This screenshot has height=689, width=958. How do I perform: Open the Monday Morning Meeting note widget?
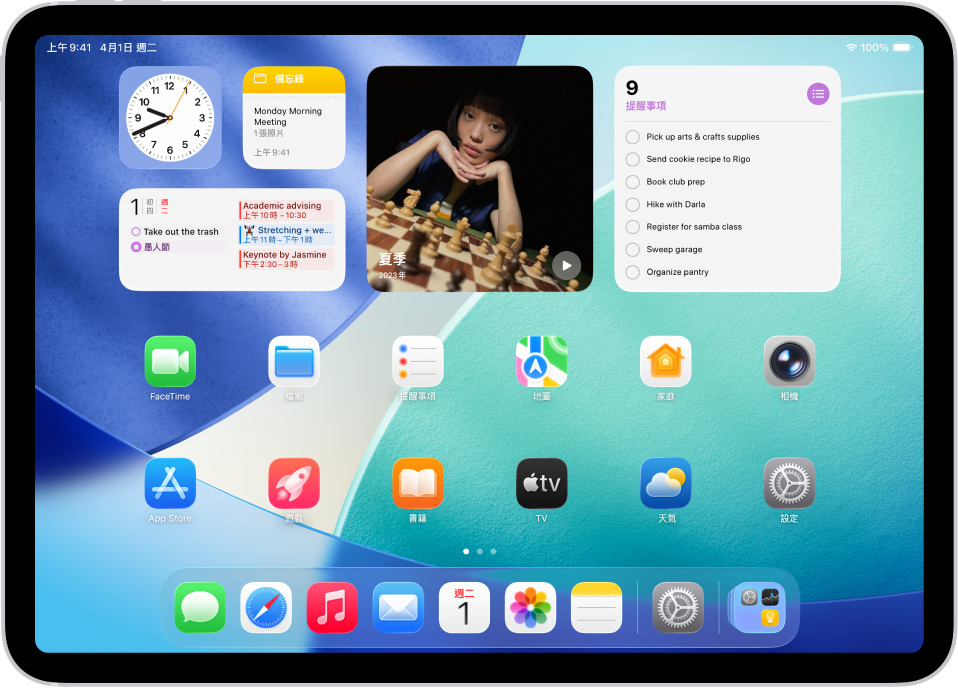(x=293, y=117)
